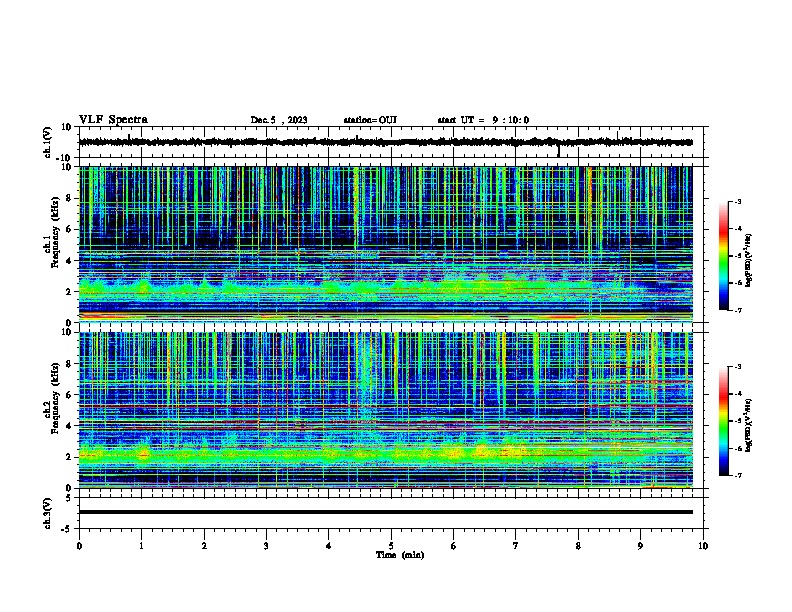Image resolution: width=792 pixels, height=612 pixels.
Task: Click the time-axis tick label "9"
Action: pyautogui.click(x=640, y=546)
